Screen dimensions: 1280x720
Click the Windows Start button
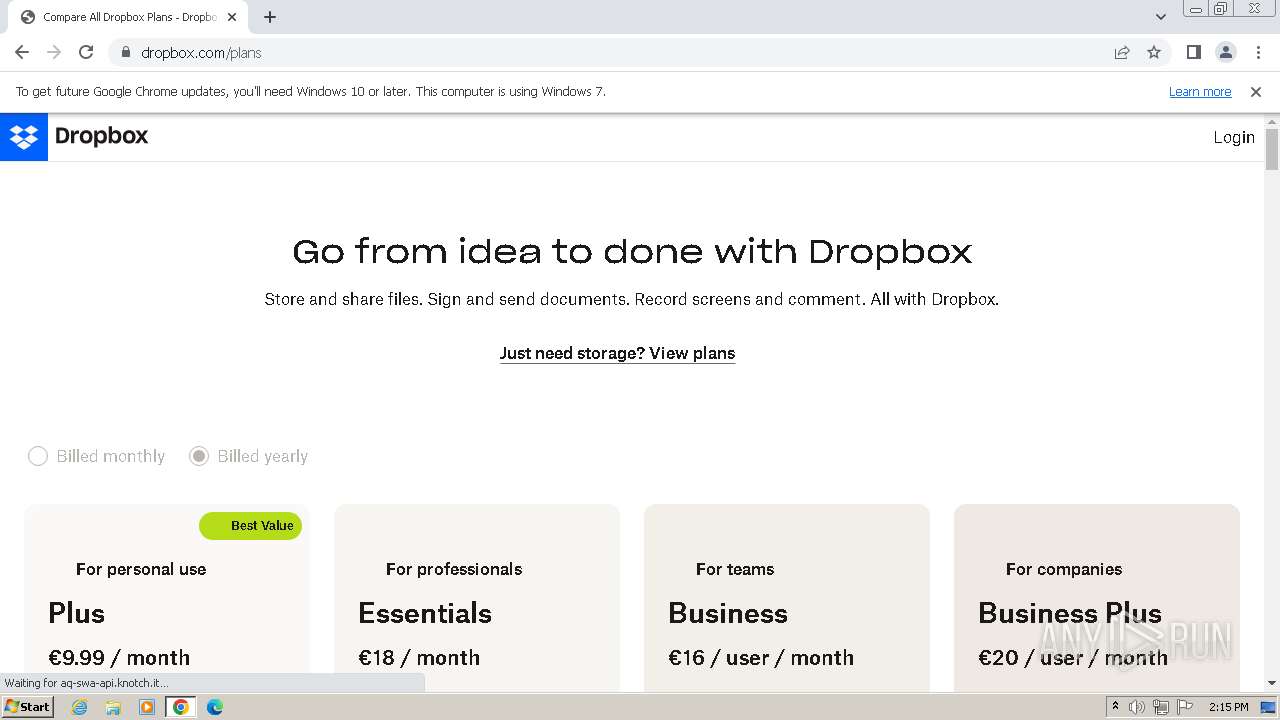click(x=27, y=707)
